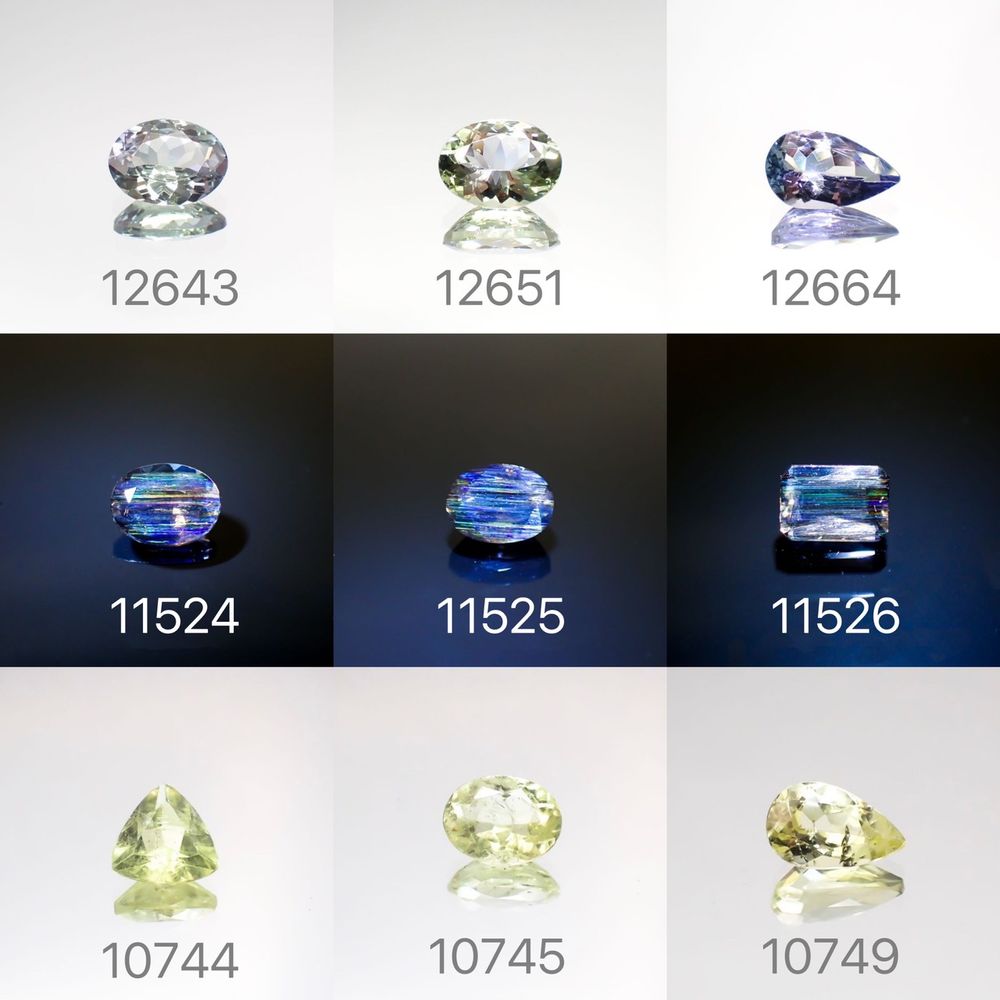
Task: Click the white 11526 label
Action: [835, 616]
